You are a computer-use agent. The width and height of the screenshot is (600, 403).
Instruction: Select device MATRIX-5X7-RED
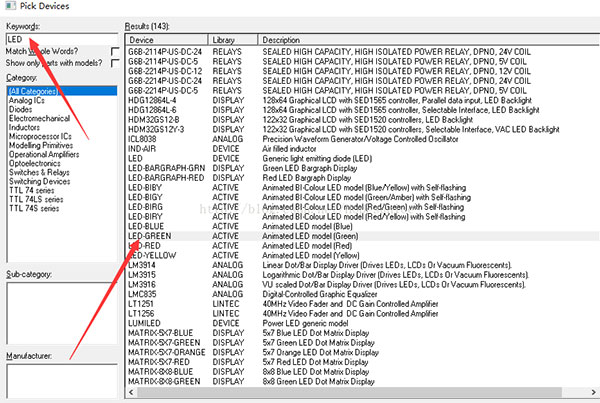(363, 362)
